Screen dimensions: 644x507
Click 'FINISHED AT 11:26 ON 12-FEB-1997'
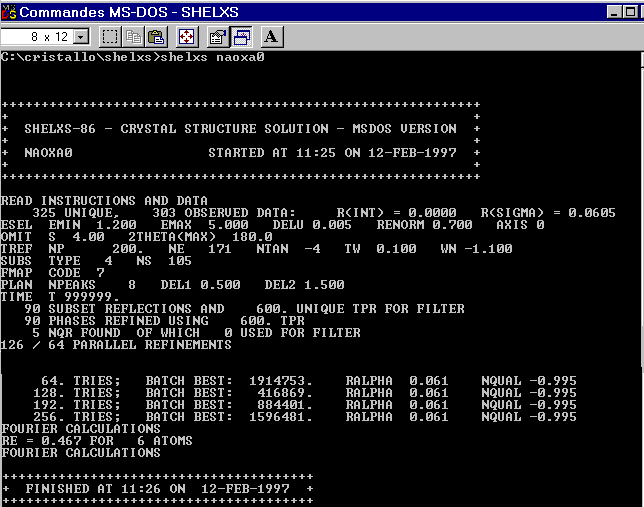(x=157, y=489)
